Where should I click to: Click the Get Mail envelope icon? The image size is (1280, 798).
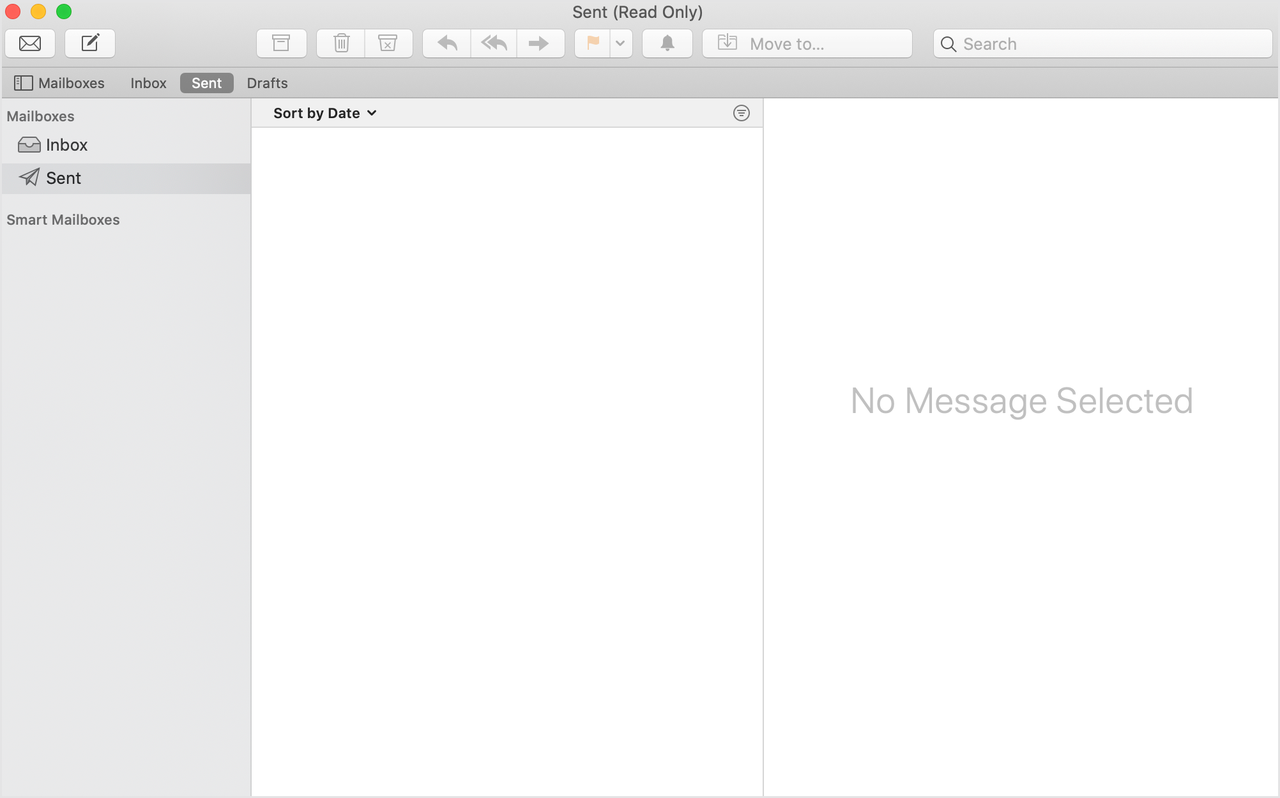click(30, 43)
